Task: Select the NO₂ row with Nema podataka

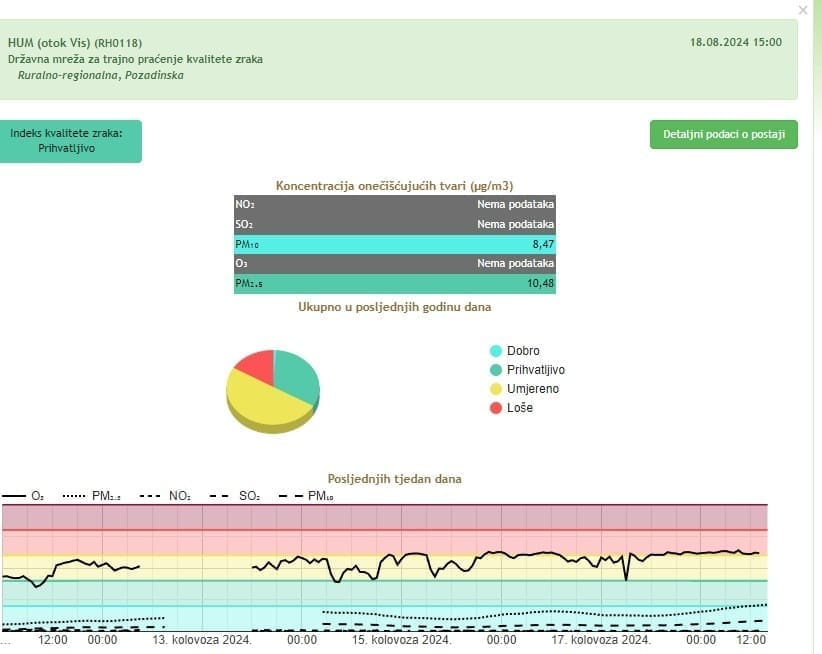Action: pos(394,204)
